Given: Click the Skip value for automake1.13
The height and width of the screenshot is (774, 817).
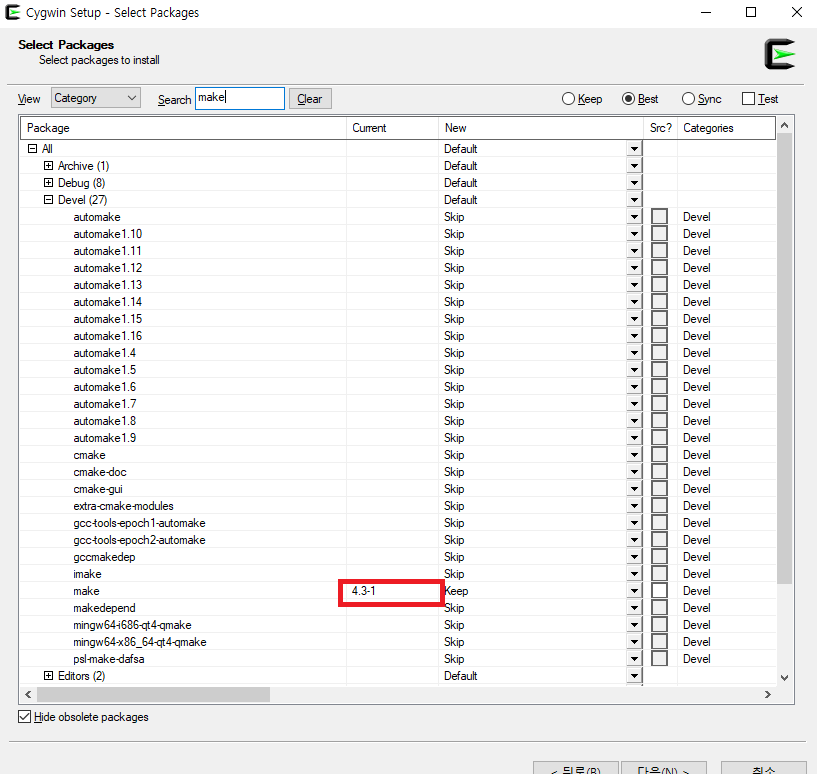Looking at the screenshot, I should tap(454, 285).
